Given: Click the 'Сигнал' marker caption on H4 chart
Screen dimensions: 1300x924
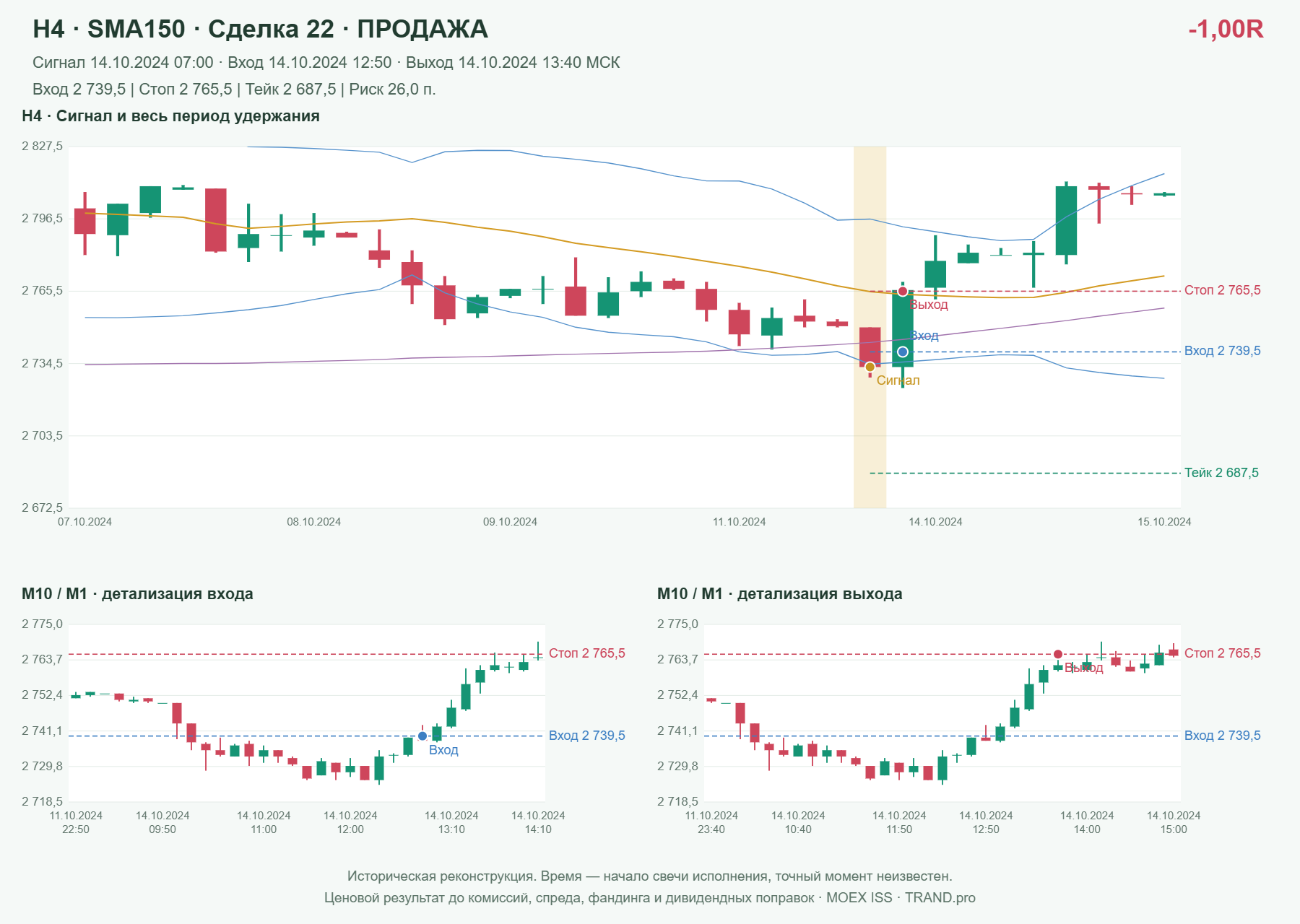Looking at the screenshot, I should [898, 380].
